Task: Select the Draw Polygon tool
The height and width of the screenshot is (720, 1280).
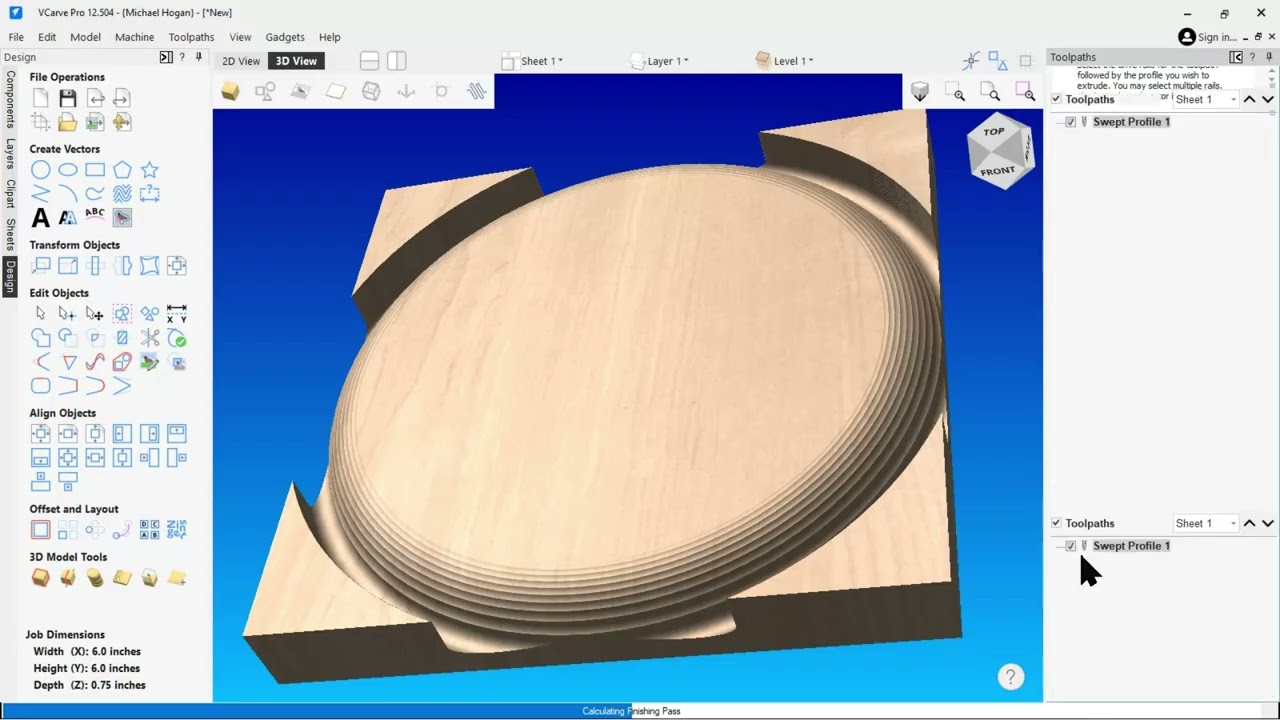Action: 122,170
